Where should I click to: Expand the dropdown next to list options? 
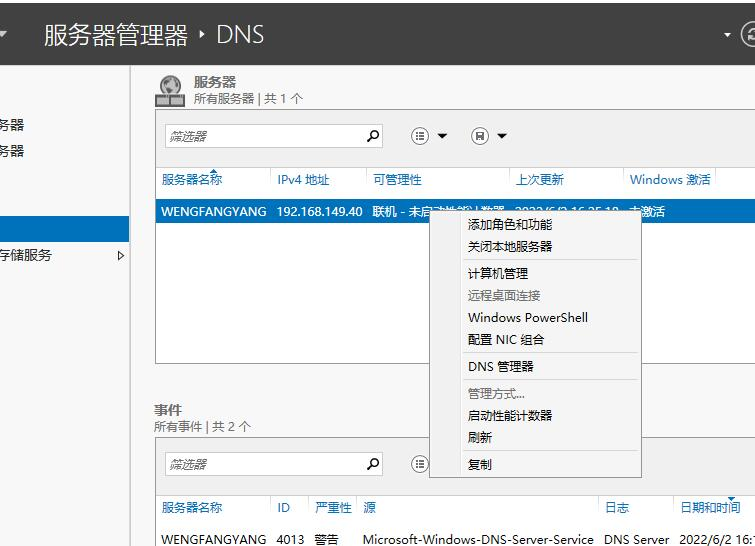coord(442,136)
